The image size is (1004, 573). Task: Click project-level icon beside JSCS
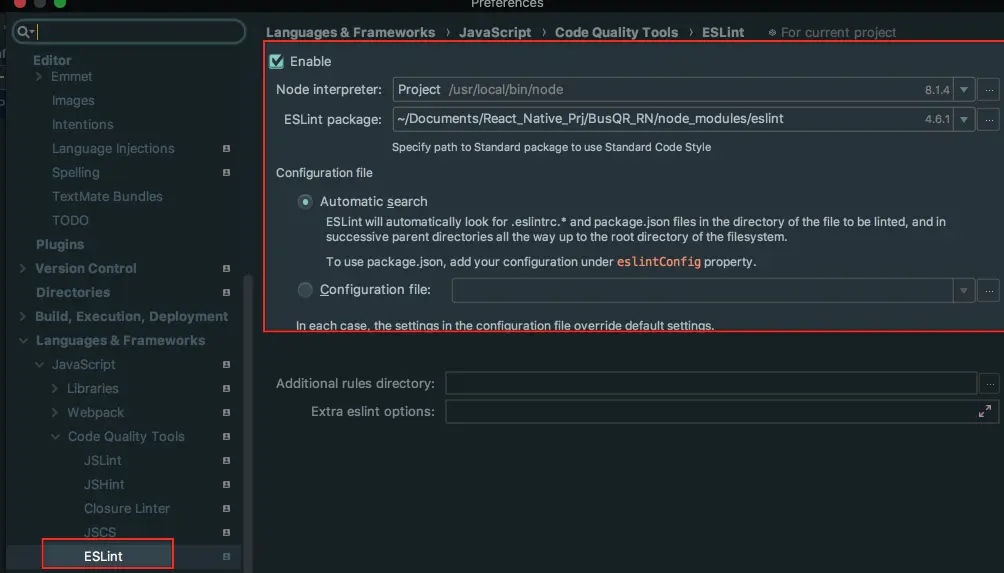pyautogui.click(x=226, y=533)
